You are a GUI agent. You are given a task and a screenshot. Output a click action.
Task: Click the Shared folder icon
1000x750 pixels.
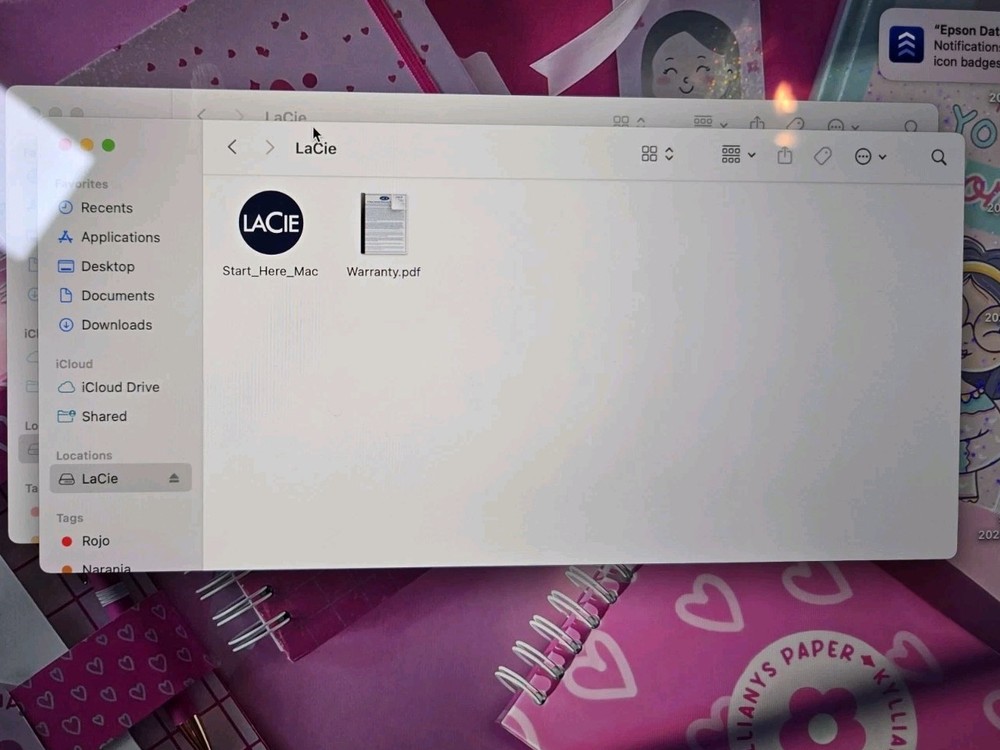tap(66, 416)
